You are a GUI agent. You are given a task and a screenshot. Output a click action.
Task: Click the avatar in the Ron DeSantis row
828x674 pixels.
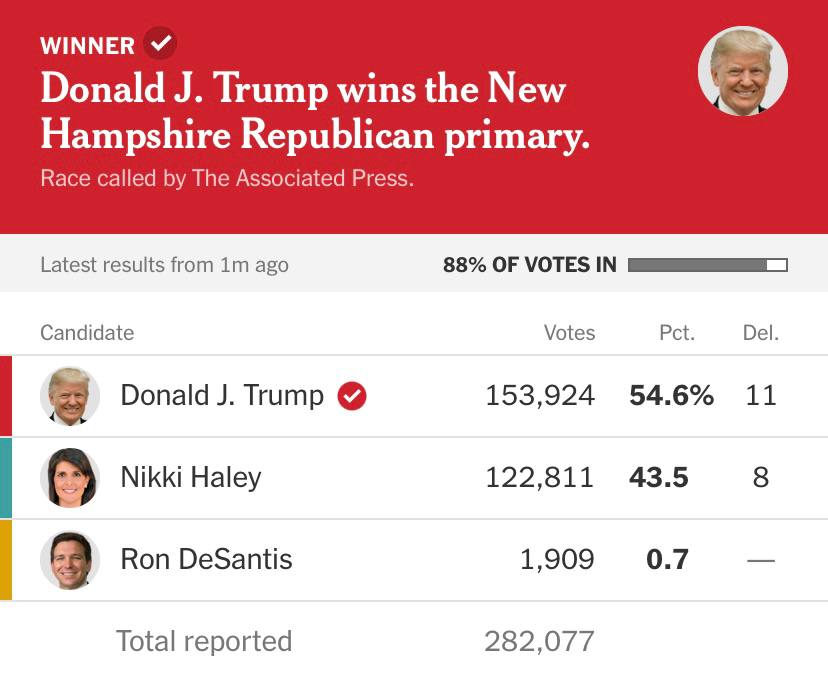click(70, 560)
